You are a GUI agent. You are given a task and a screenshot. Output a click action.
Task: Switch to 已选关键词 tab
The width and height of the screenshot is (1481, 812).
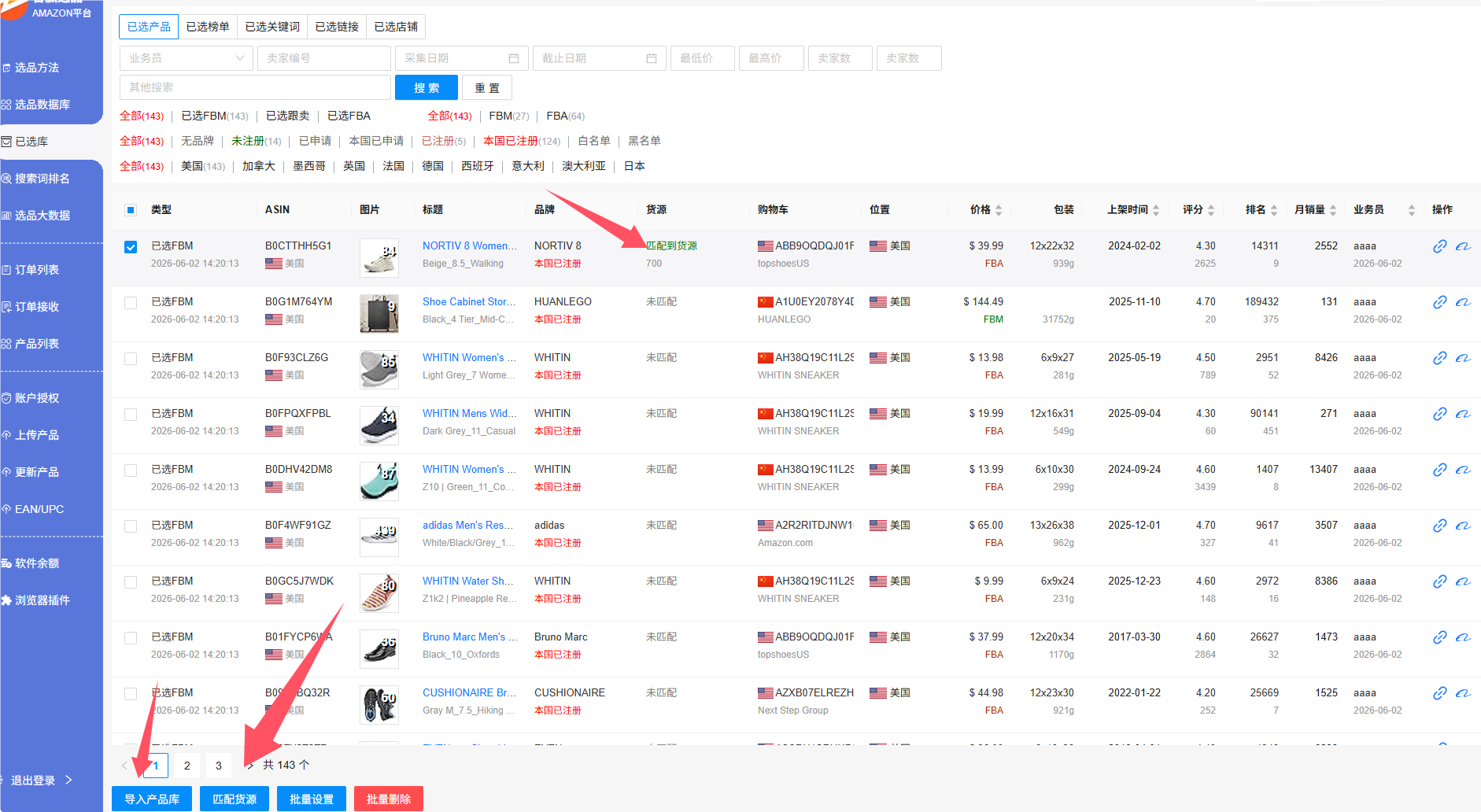[x=272, y=27]
